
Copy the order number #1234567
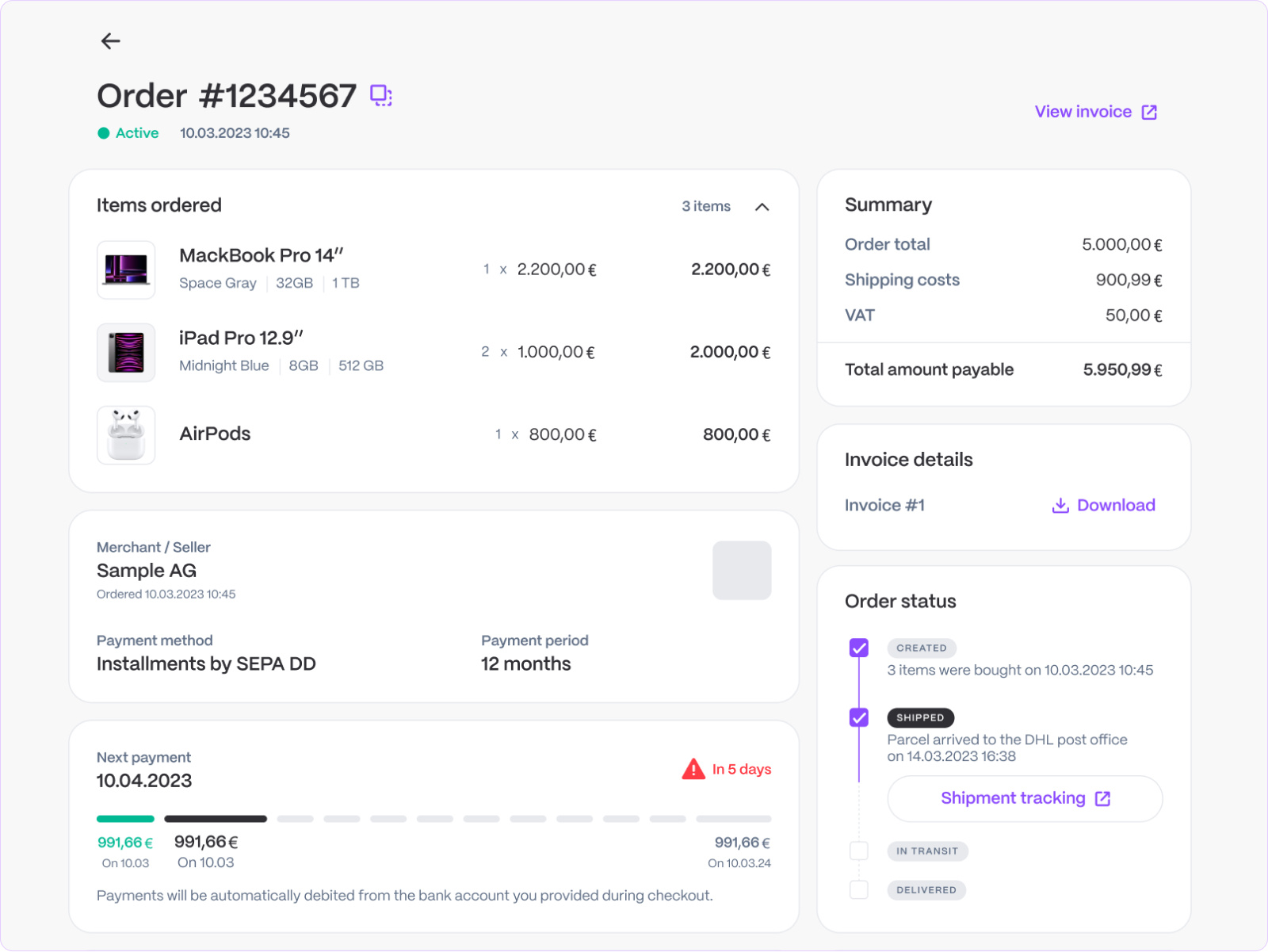[x=380, y=94]
